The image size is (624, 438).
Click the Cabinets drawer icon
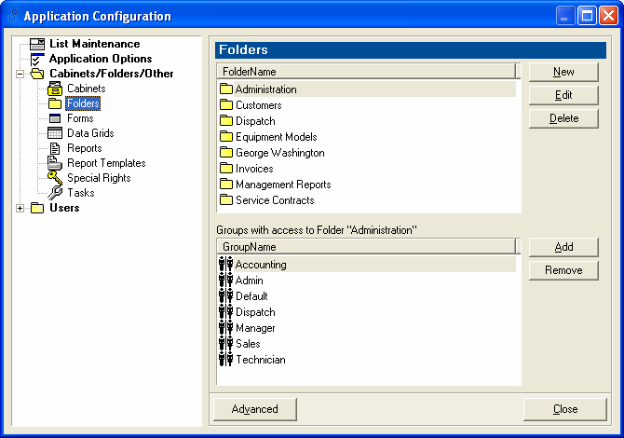(x=55, y=88)
